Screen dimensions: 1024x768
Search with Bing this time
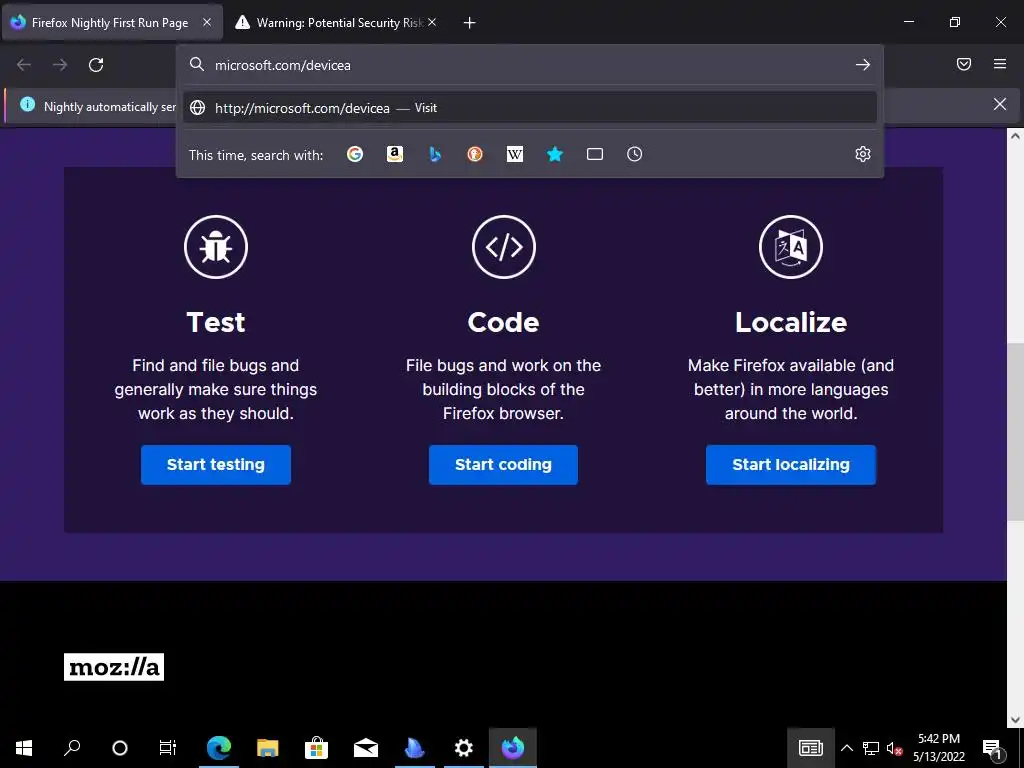435,154
